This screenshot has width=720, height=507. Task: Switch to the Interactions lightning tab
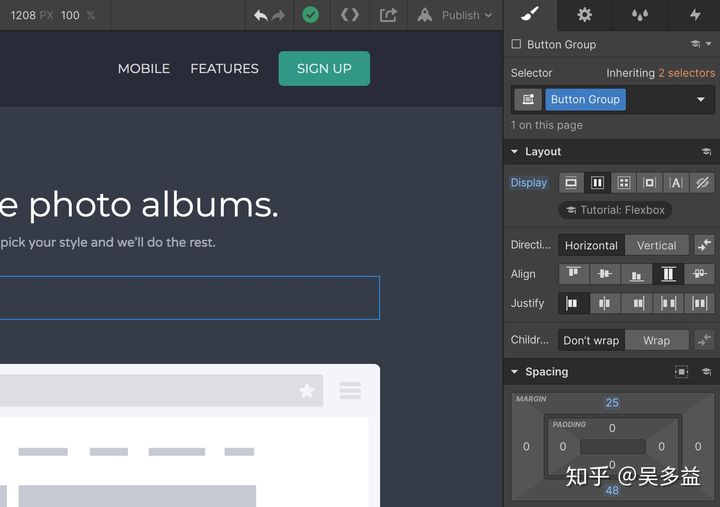tap(695, 15)
